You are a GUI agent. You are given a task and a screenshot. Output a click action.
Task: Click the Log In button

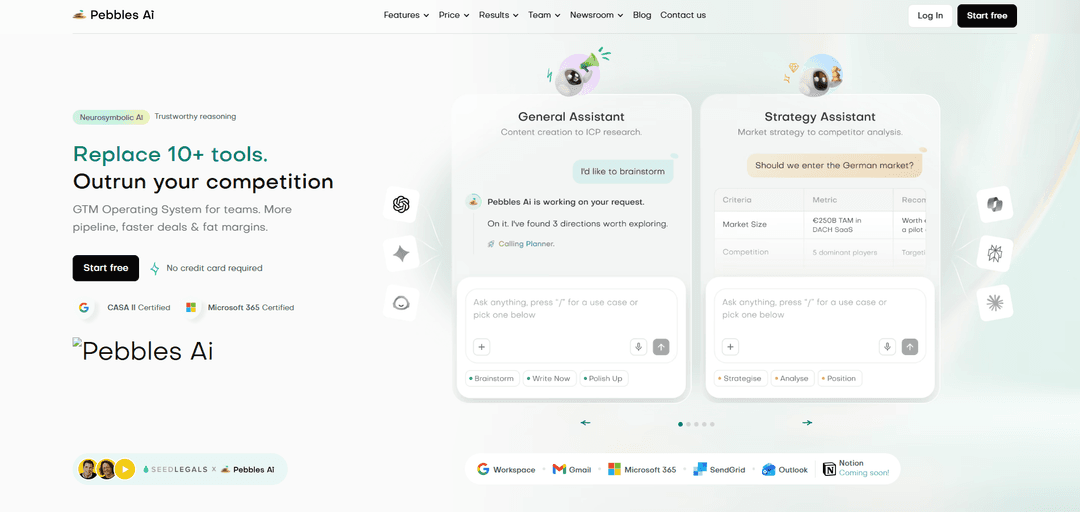point(930,16)
